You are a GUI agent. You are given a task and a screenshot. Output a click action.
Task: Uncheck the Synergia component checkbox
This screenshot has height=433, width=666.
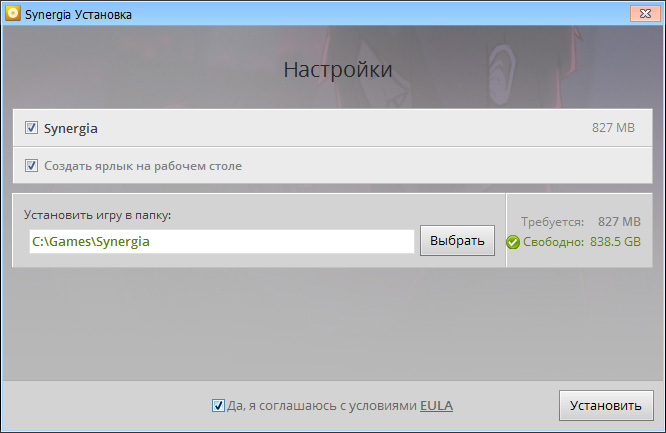pyautogui.click(x=31, y=127)
